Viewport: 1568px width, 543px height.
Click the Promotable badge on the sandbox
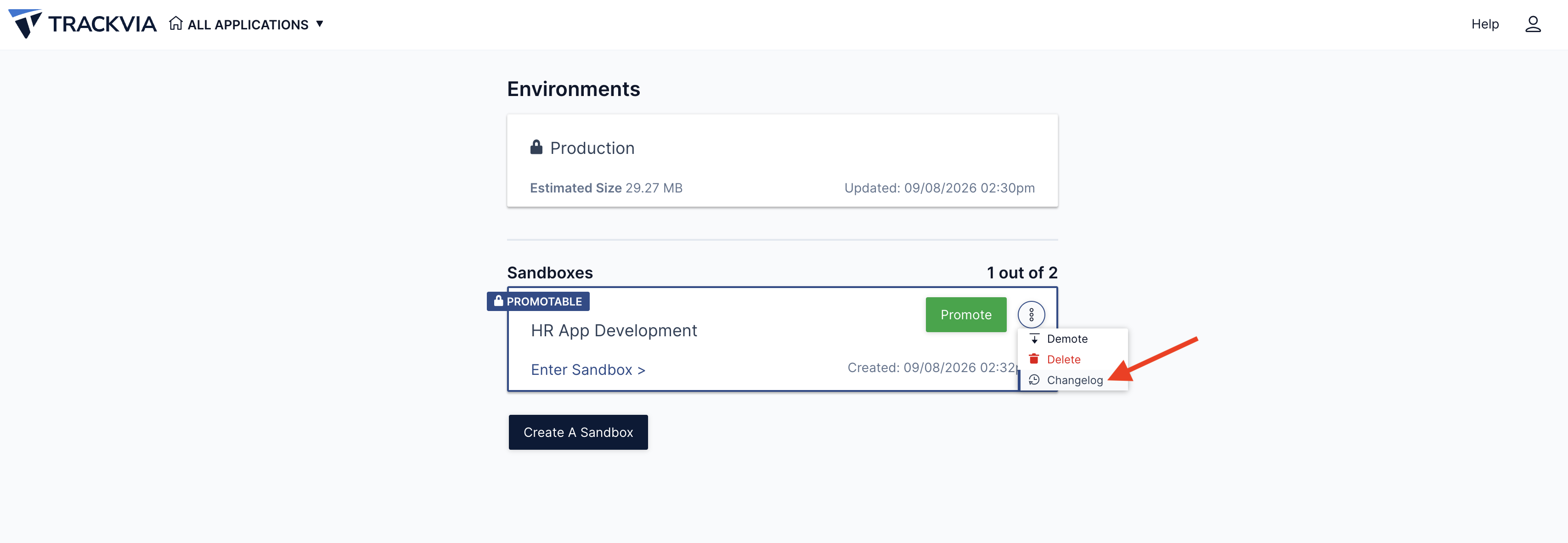point(538,301)
